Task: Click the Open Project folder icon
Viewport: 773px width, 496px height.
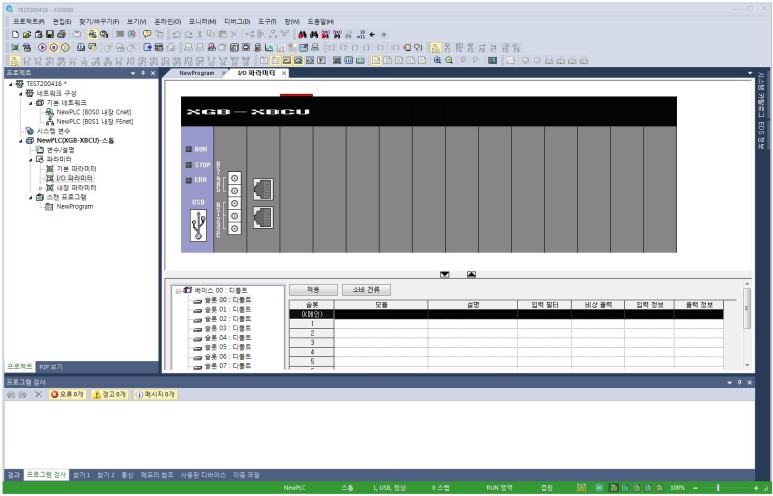Action: (x=27, y=35)
